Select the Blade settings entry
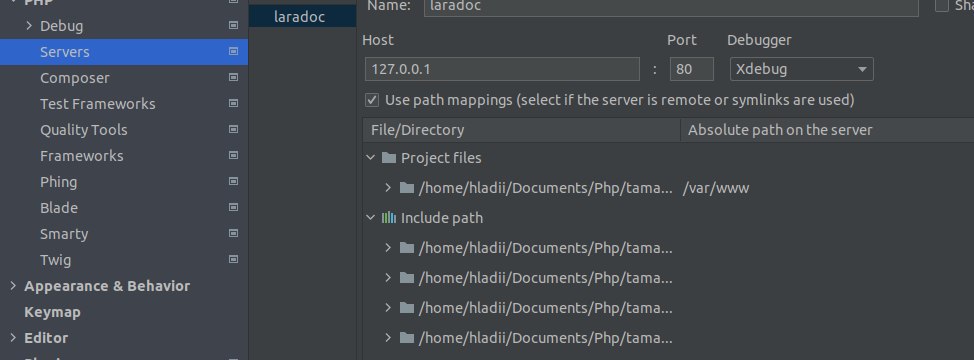 point(59,208)
